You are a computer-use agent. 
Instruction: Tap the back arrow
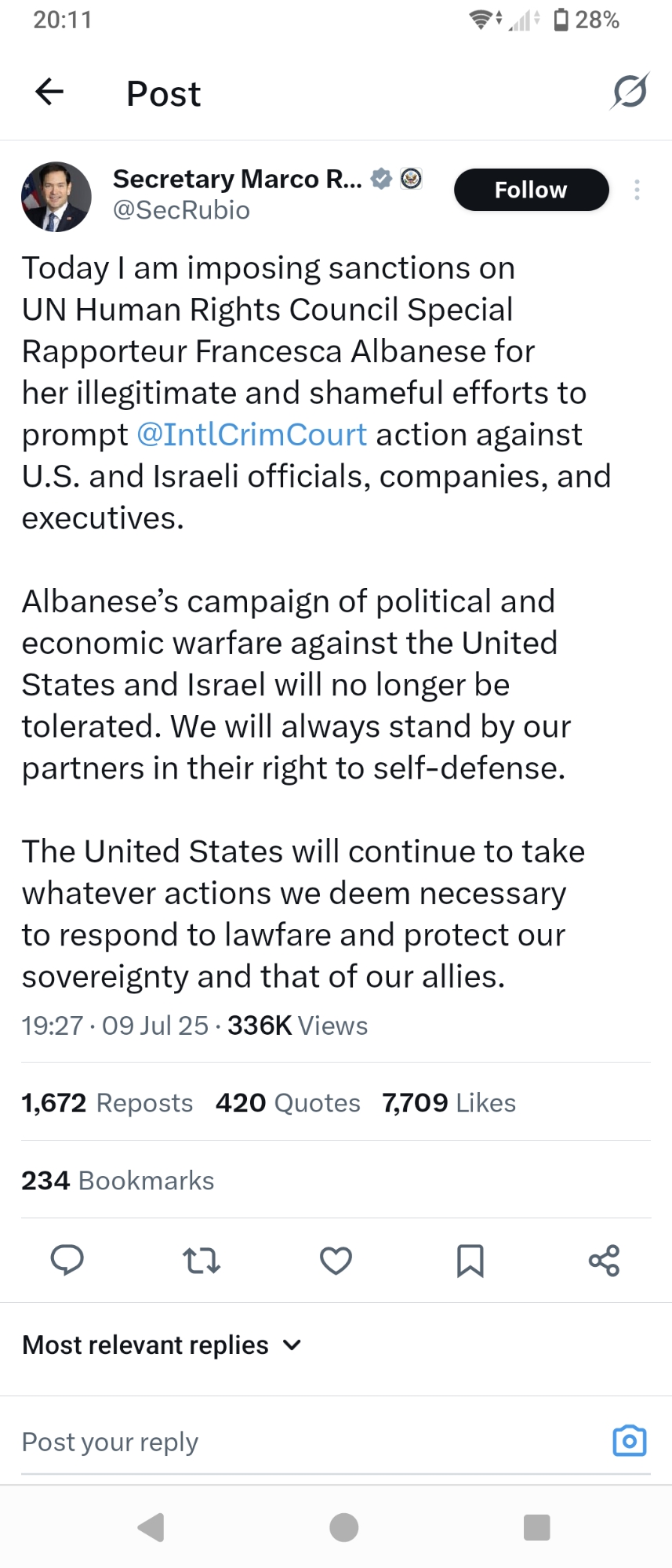(x=49, y=93)
